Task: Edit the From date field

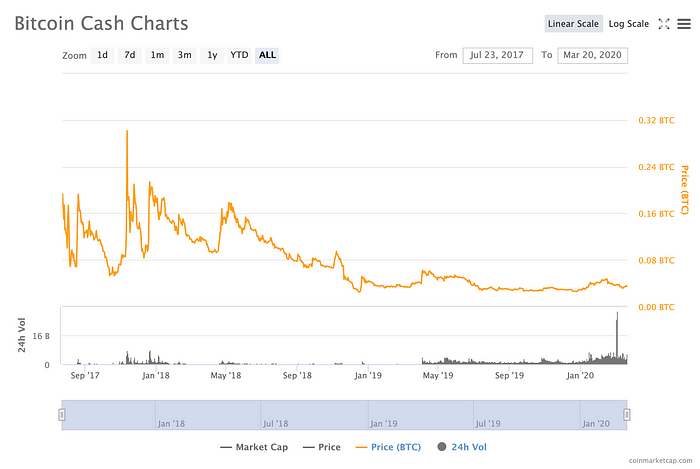Action: [497, 55]
